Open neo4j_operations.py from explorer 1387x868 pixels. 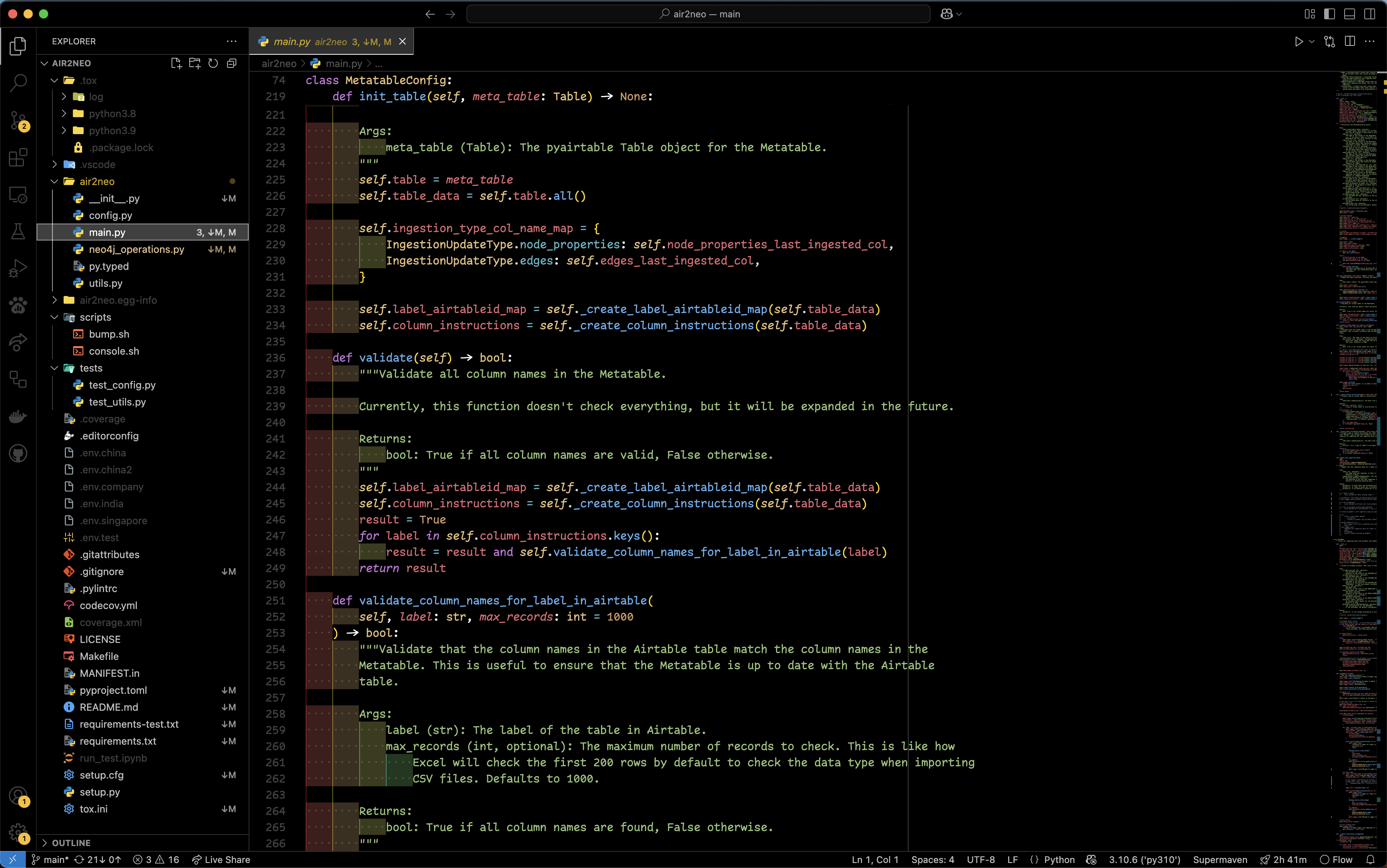click(136, 249)
